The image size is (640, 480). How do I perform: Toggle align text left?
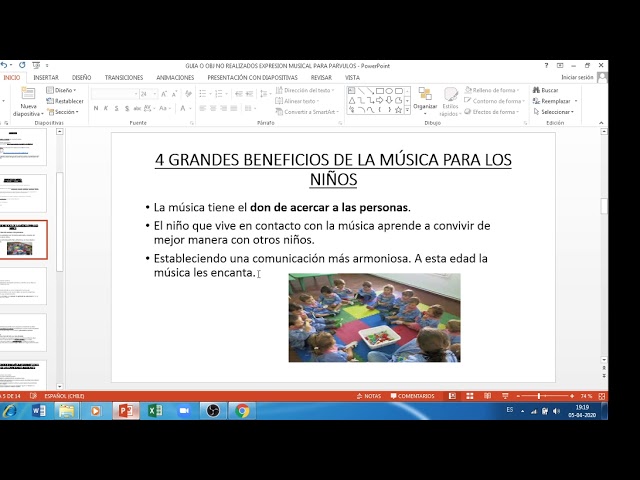click(x=203, y=108)
